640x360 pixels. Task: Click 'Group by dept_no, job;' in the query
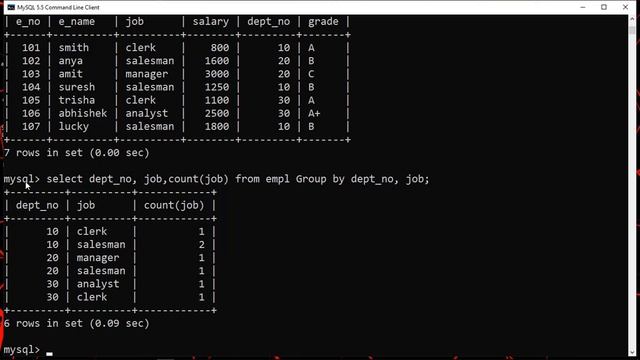(362, 179)
